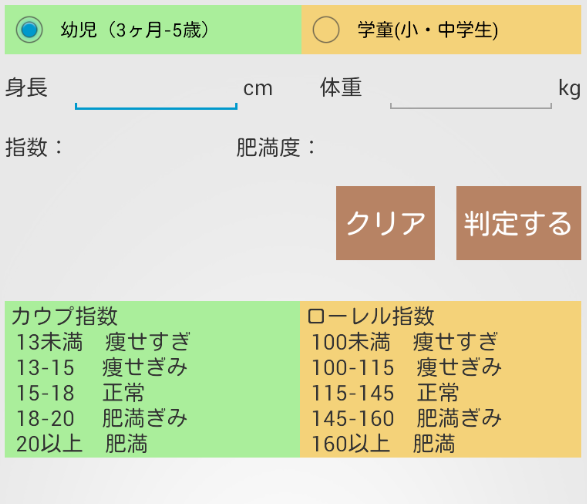Click the 160以上 肥満 row
587x504 pixels.
point(383,444)
